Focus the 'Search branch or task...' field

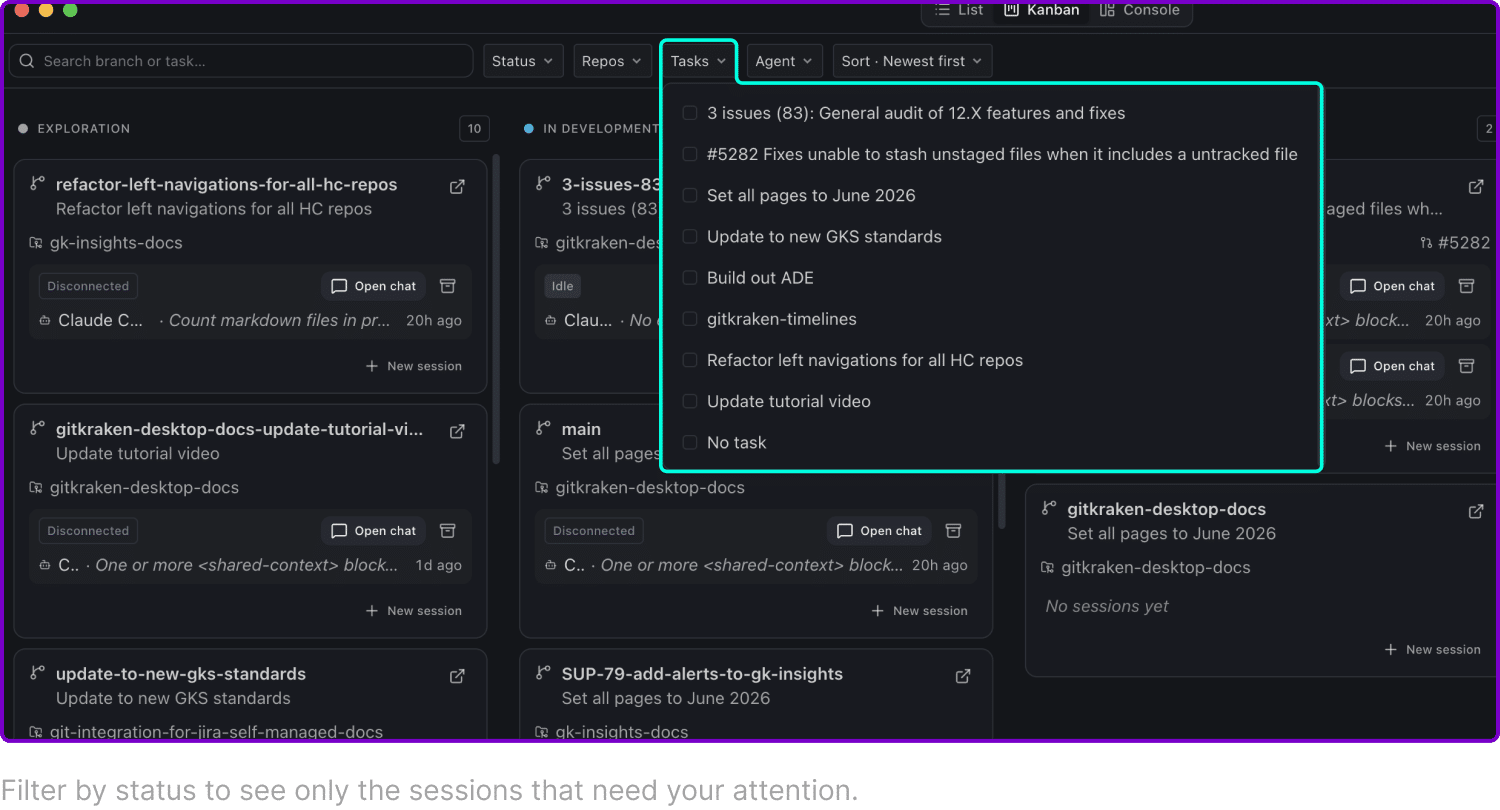pyautogui.click(x=241, y=61)
